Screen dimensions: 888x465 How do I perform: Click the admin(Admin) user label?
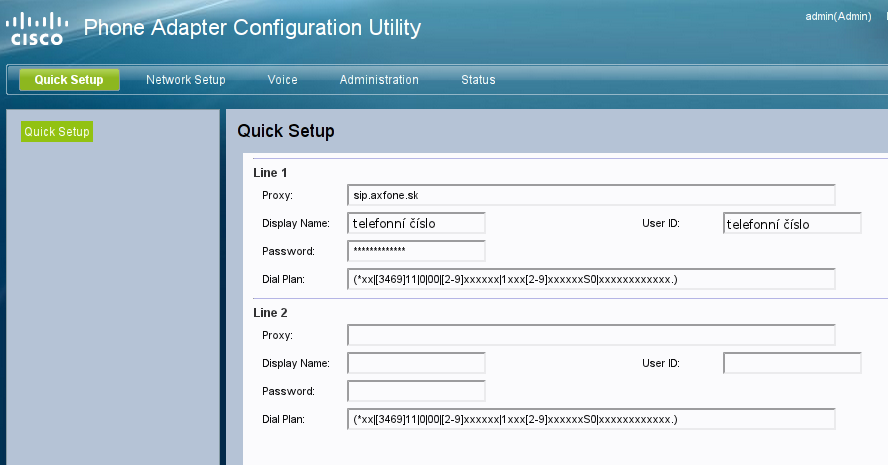tap(838, 17)
